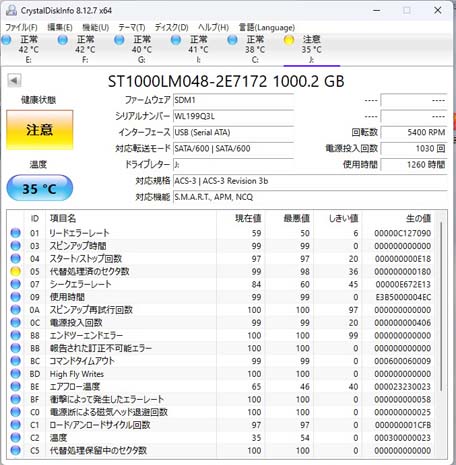Click the CrystalDiskInfo app icon in title bar
The image size is (456, 465).
click(11, 10)
